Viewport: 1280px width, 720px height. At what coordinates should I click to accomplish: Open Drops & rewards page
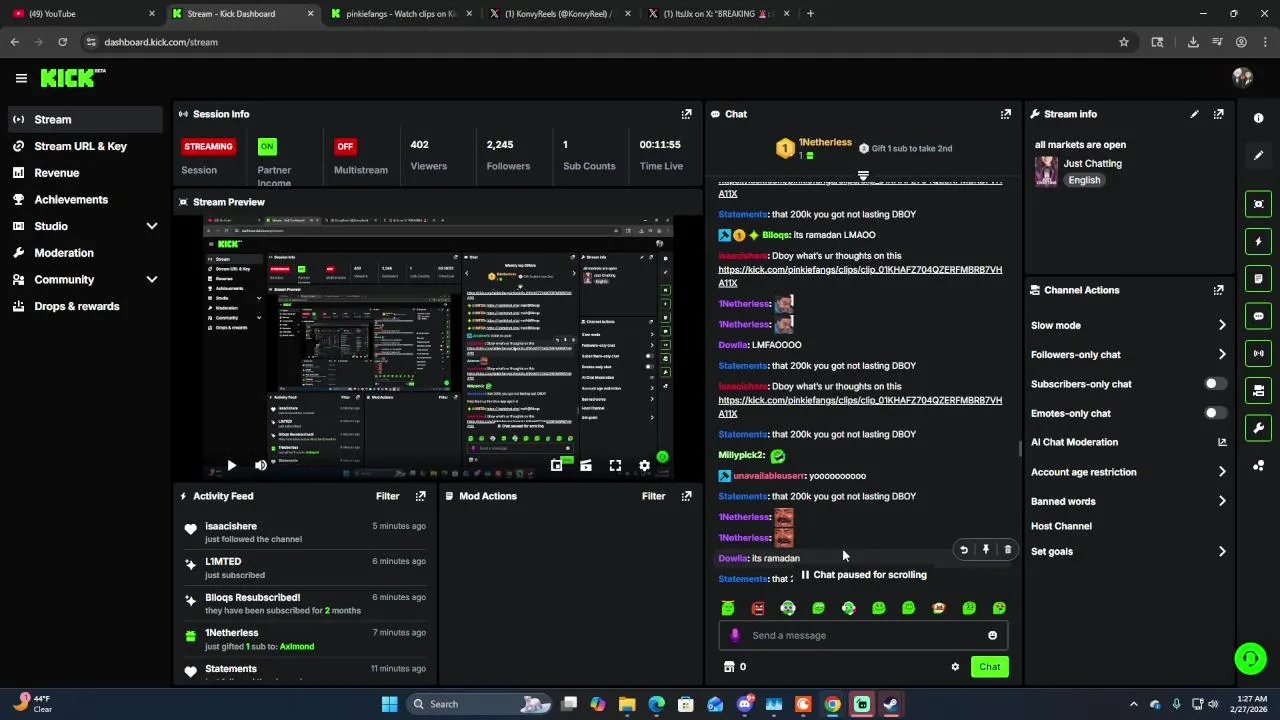pos(84,306)
